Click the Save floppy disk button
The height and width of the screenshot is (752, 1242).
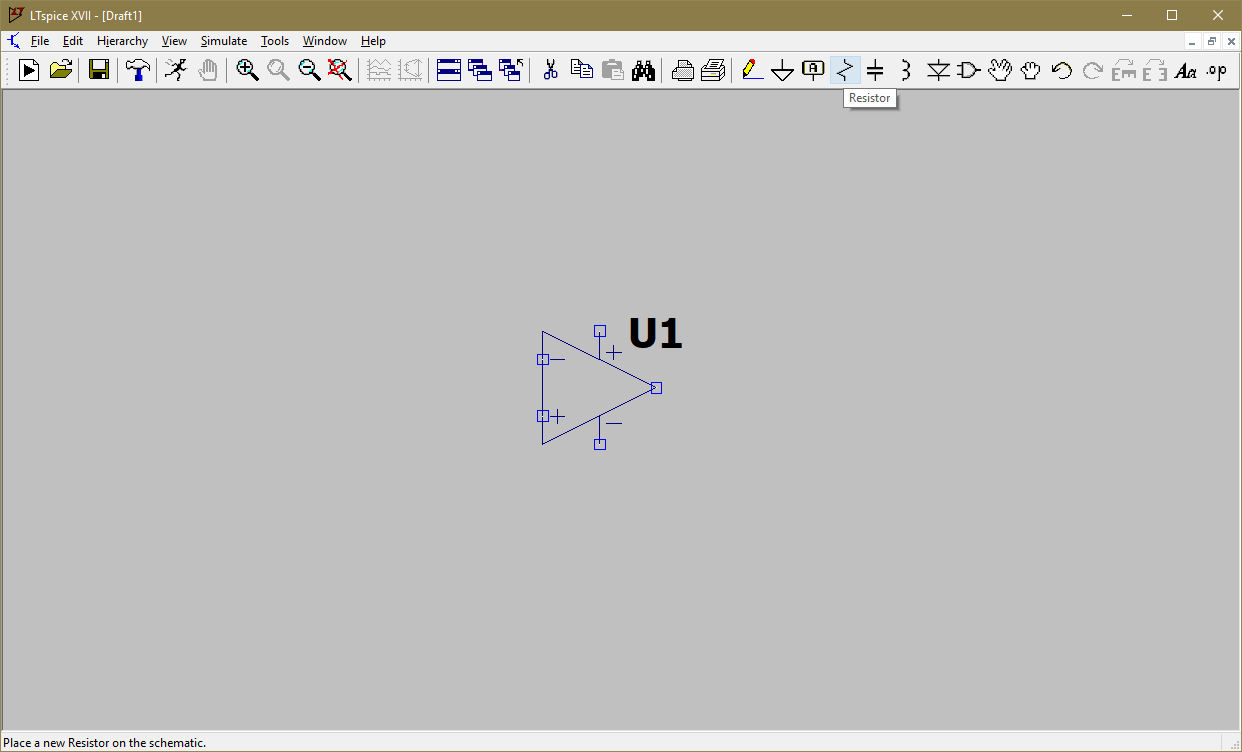pos(99,70)
